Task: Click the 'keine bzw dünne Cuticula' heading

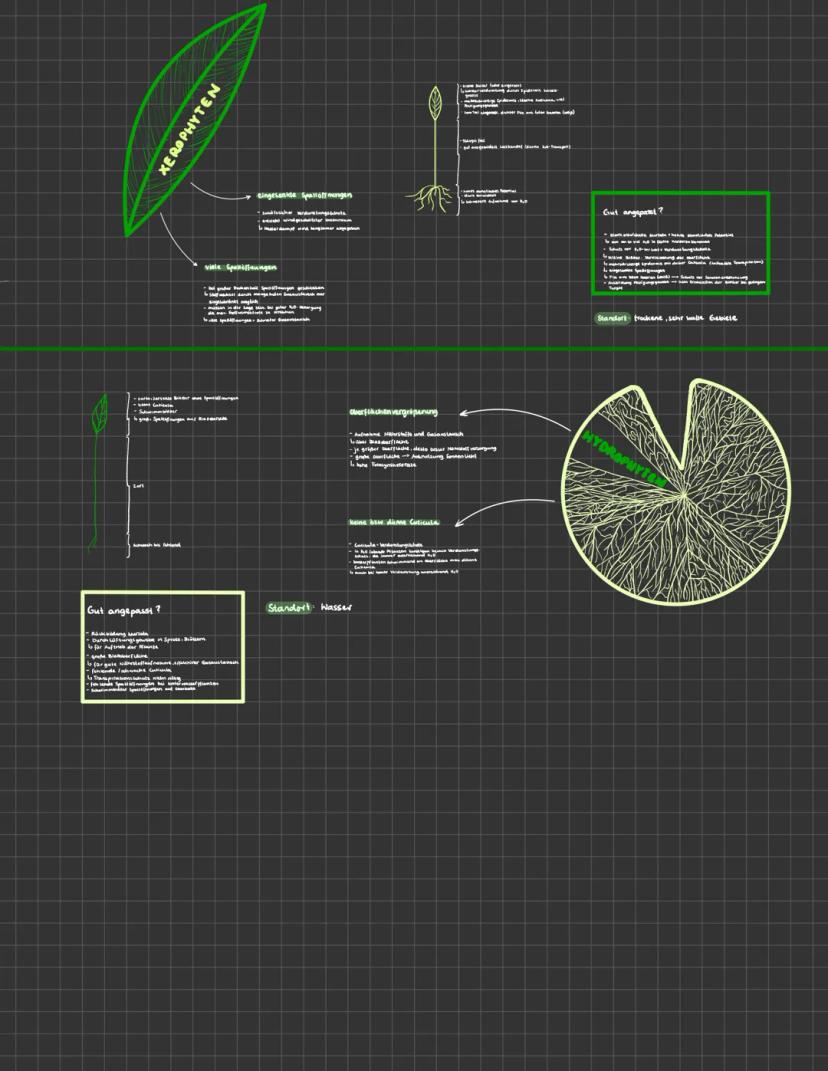Action: [394, 522]
